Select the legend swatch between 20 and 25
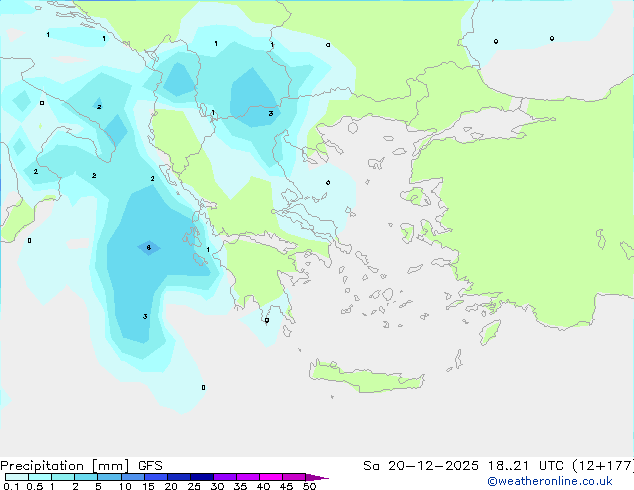This screenshot has height=490, width=634. [179, 477]
